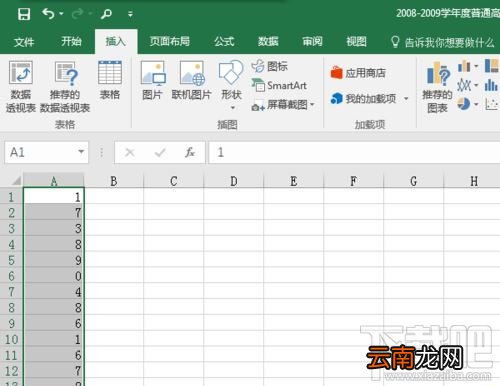Switch to the 开始 tab

(x=71, y=41)
